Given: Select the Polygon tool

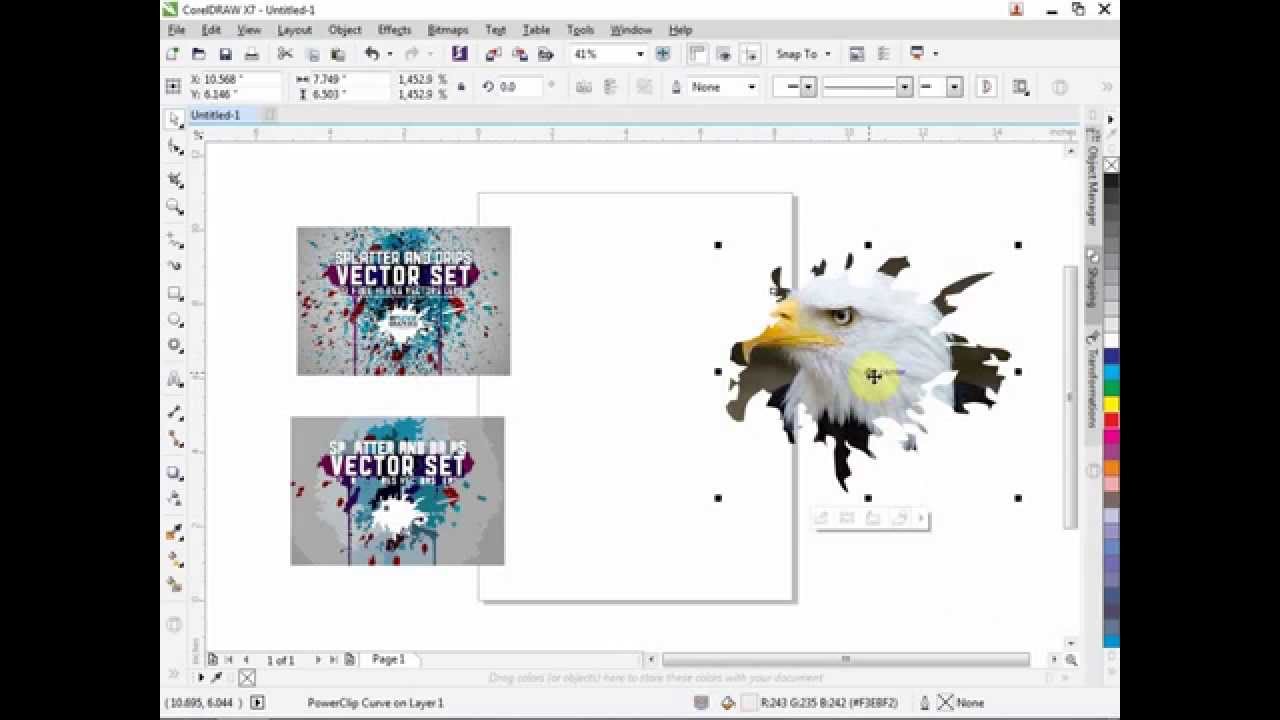Looking at the screenshot, I should point(175,346).
